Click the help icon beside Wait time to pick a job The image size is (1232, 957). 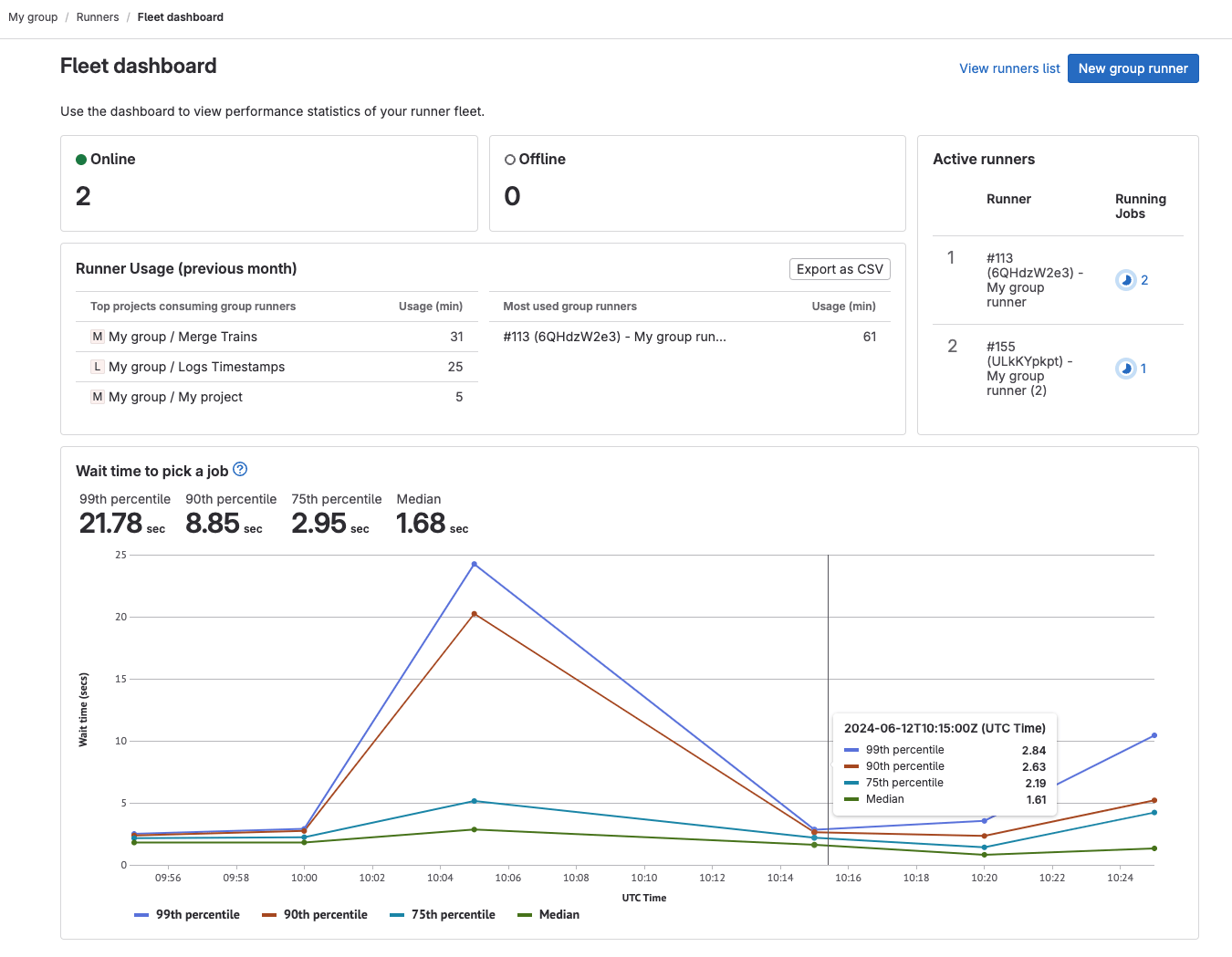[x=240, y=469]
